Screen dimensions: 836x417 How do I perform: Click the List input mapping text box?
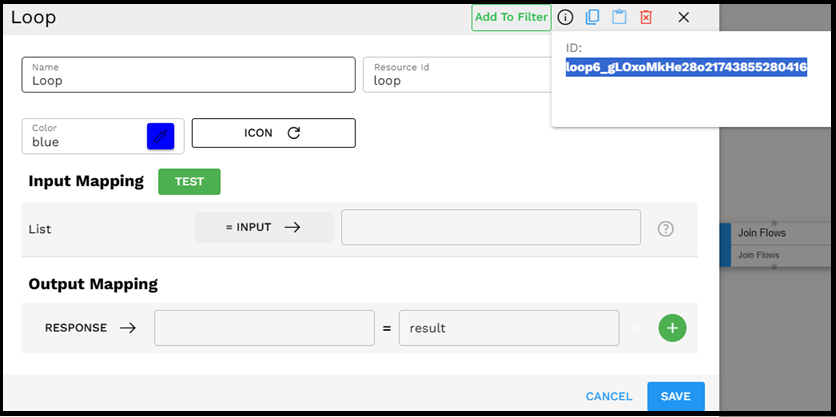[490, 227]
